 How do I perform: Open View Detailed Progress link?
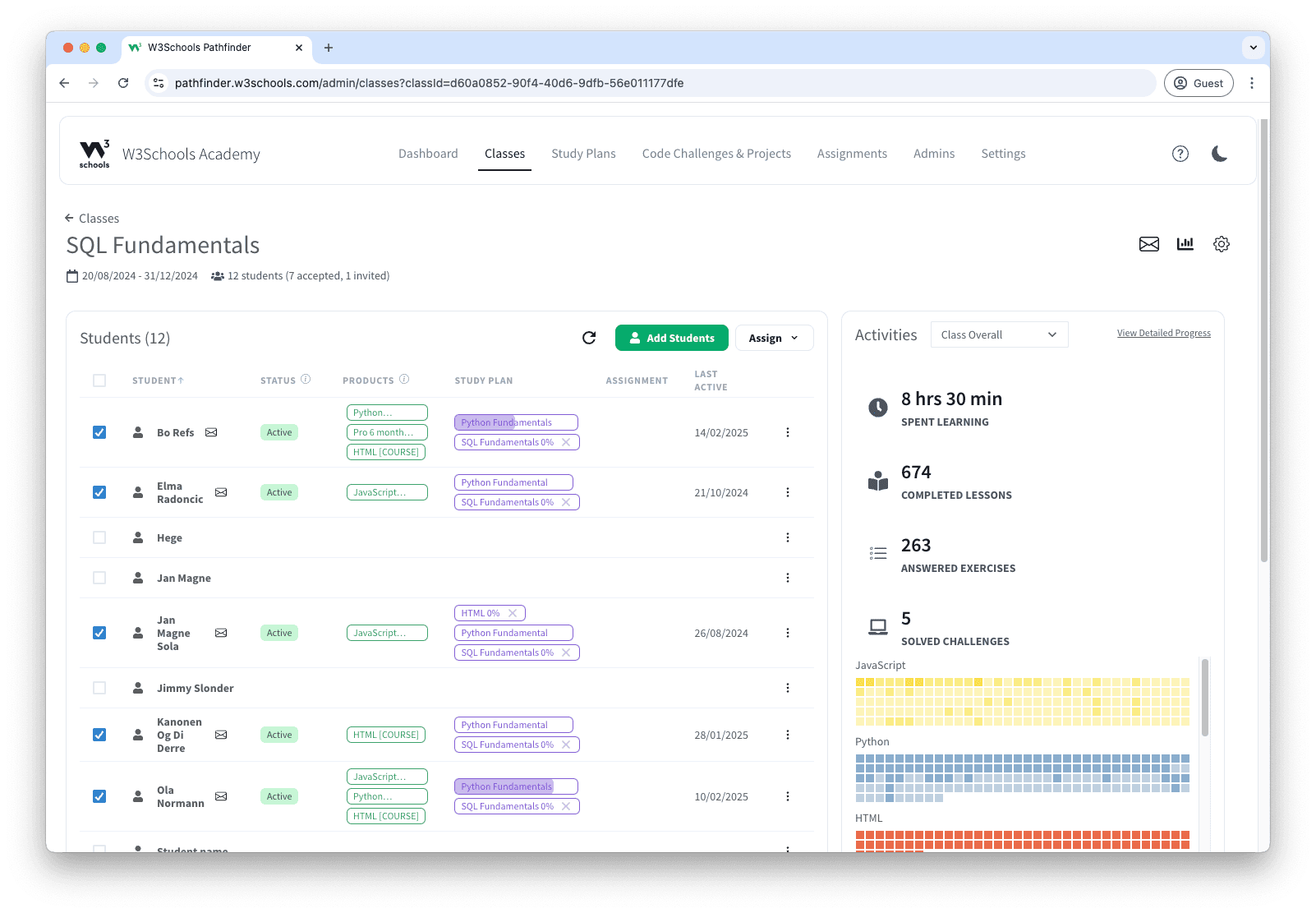coord(1163,333)
